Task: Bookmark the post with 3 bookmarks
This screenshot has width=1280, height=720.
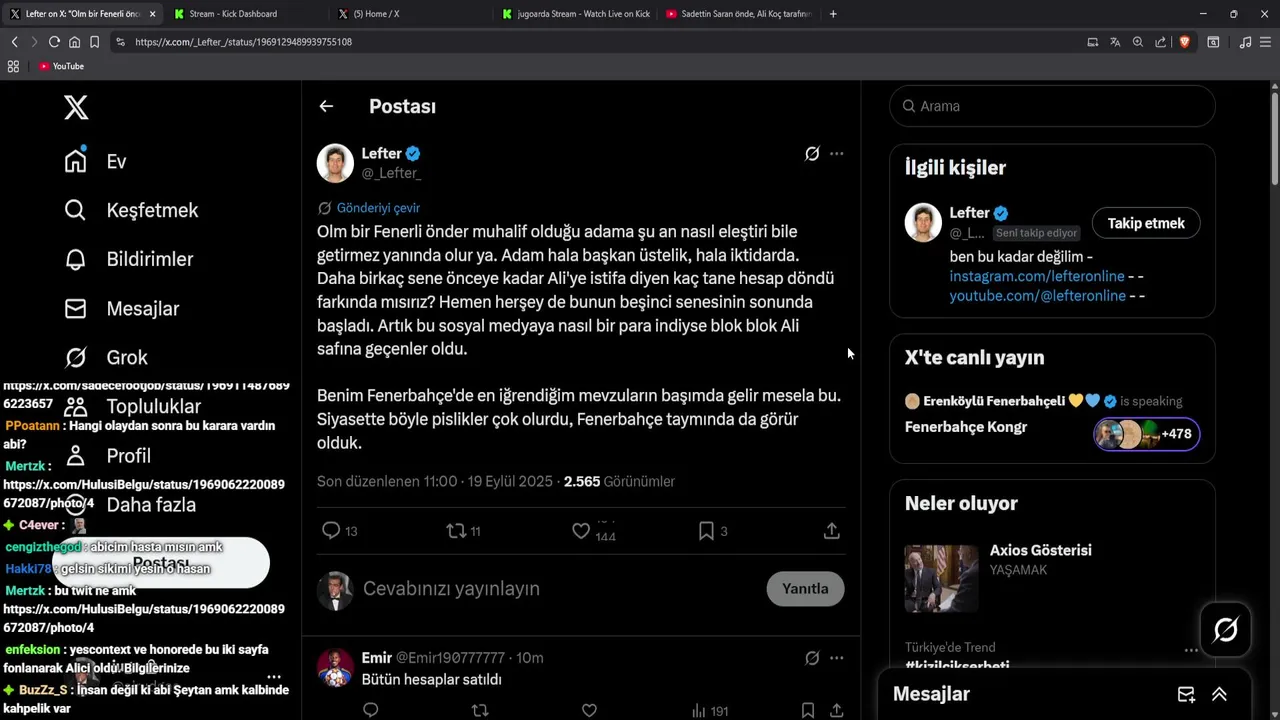Action: point(706,531)
